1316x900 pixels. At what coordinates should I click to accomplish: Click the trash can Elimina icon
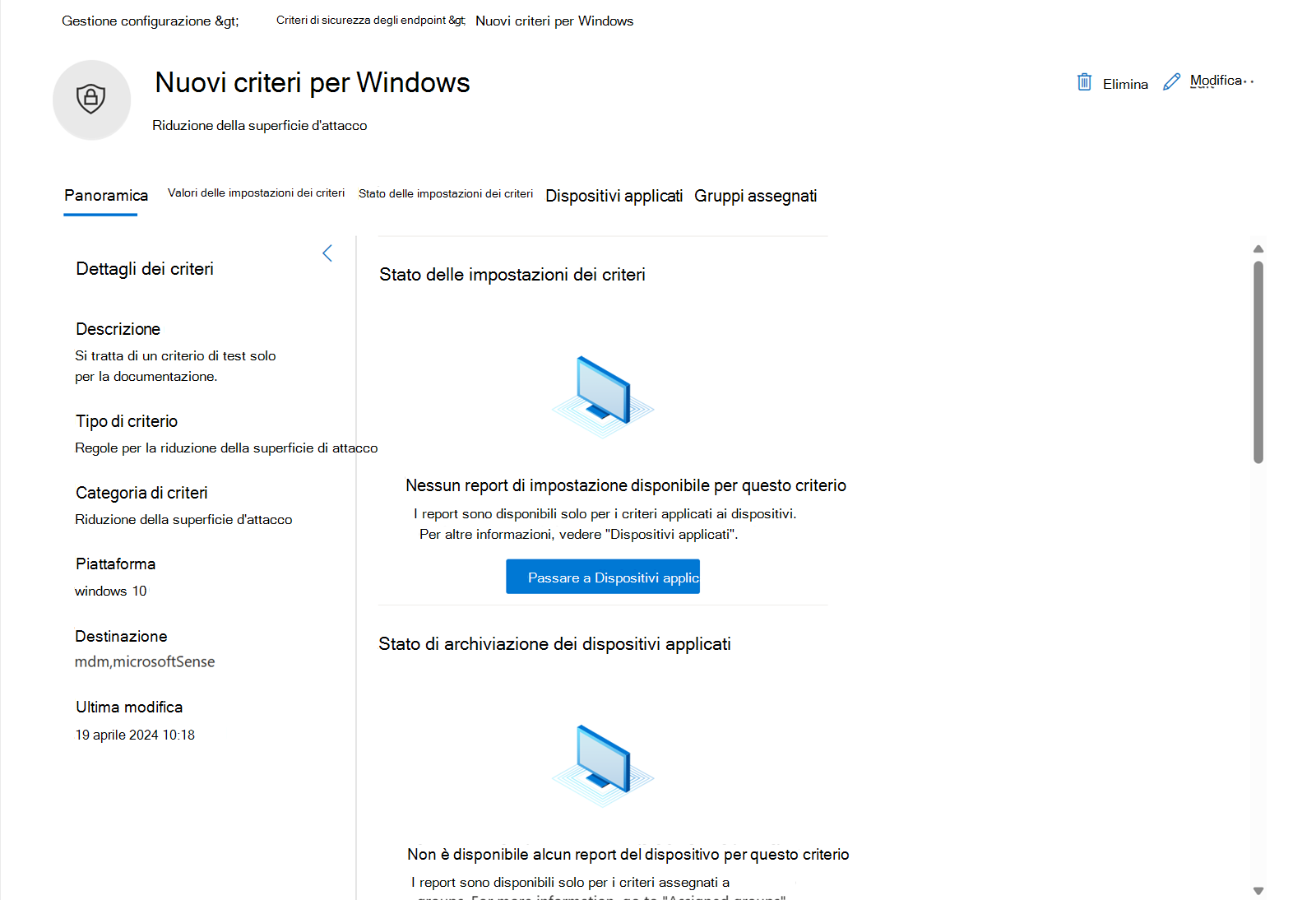pyautogui.click(x=1084, y=82)
